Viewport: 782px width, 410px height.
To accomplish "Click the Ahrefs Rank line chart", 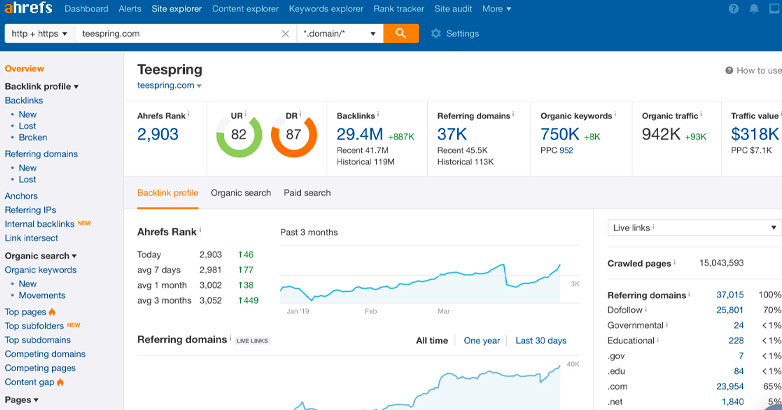I will pyautogui.click(x=420, y=282).
